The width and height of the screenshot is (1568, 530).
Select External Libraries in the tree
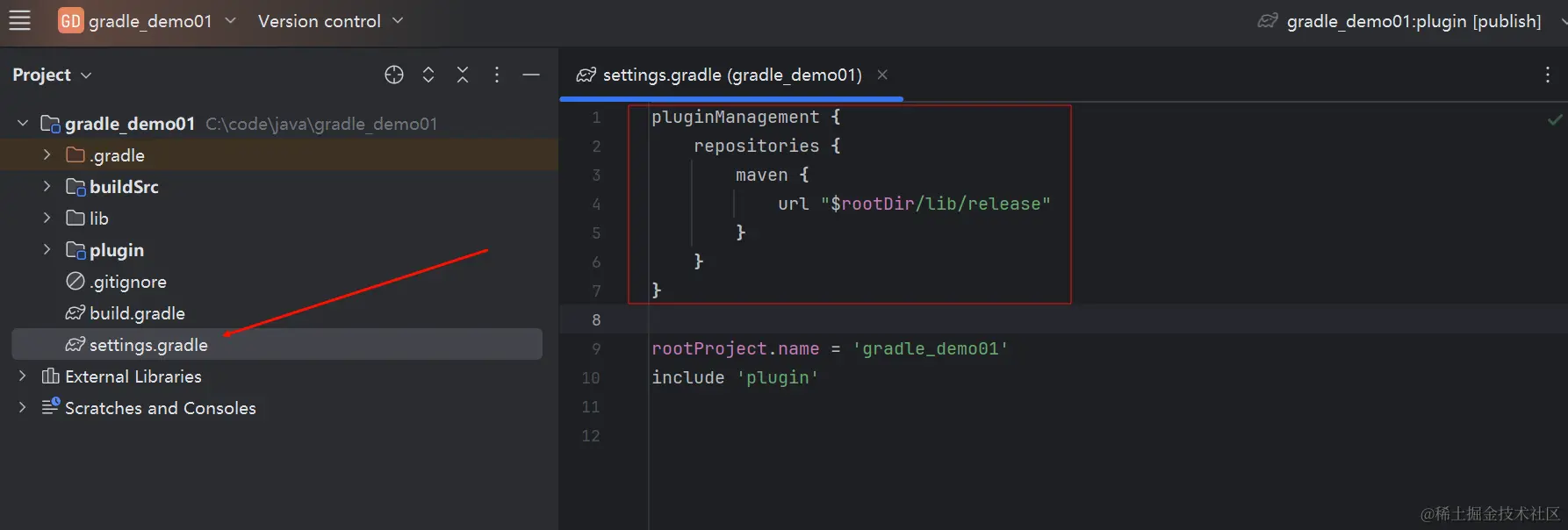[133, 376]
